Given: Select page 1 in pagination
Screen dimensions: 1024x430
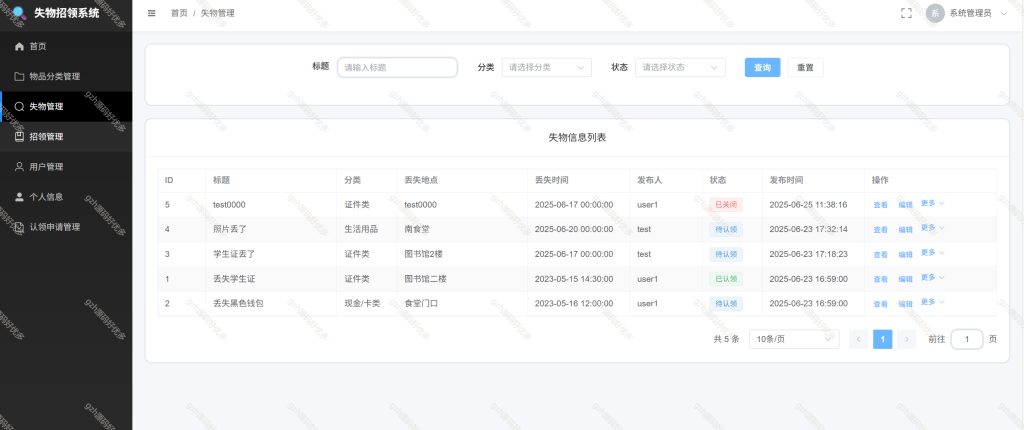Looking at the screenshot, I should tap(882, 339).
